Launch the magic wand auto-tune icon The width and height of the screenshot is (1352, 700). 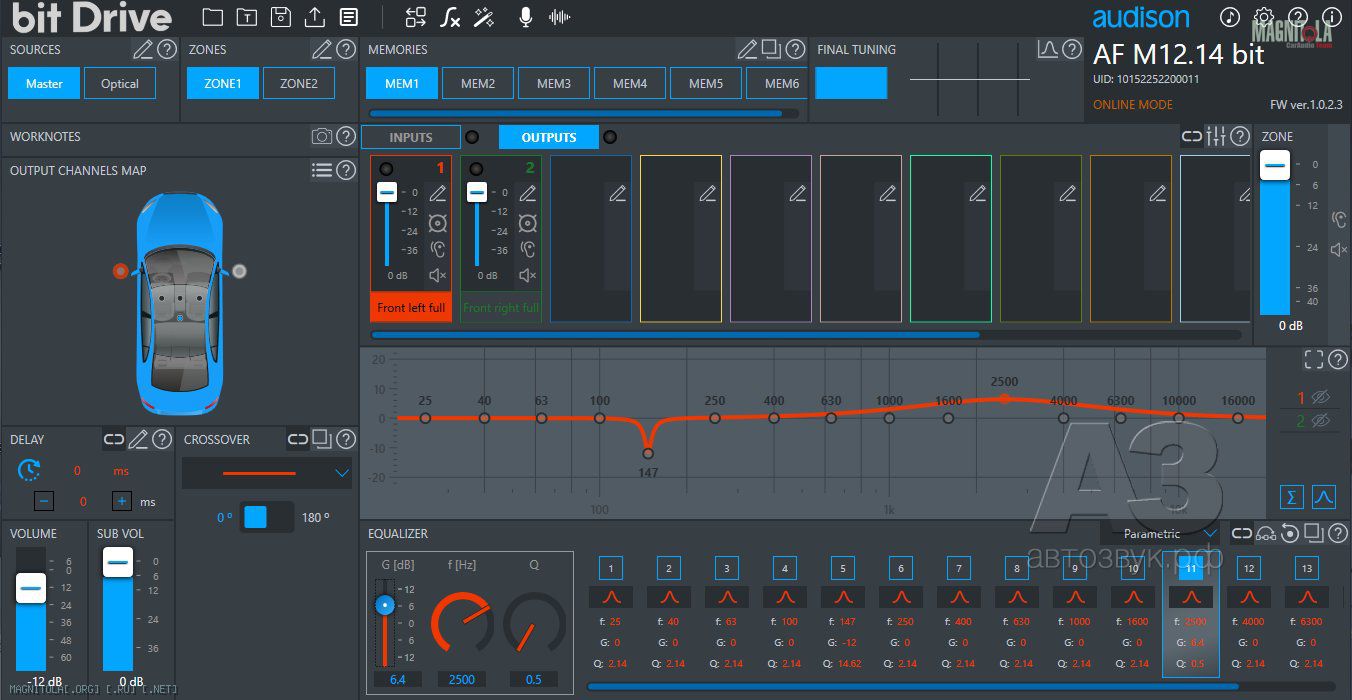point(485,17)
